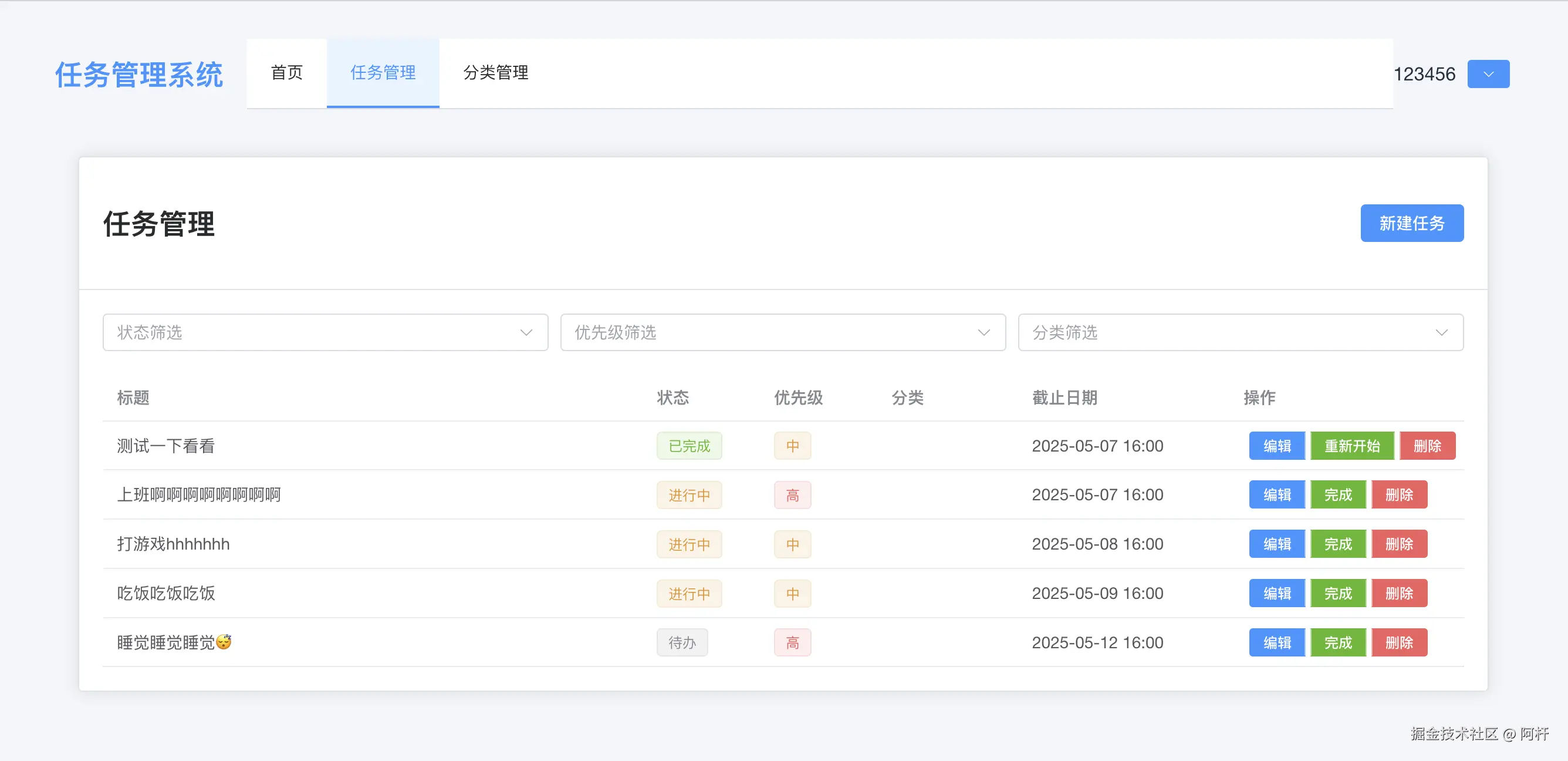The height and width of the screenshot is (761, 1568).
Task: Delete the 吃饭吃饭吃饭 task
Action: 1399,594
